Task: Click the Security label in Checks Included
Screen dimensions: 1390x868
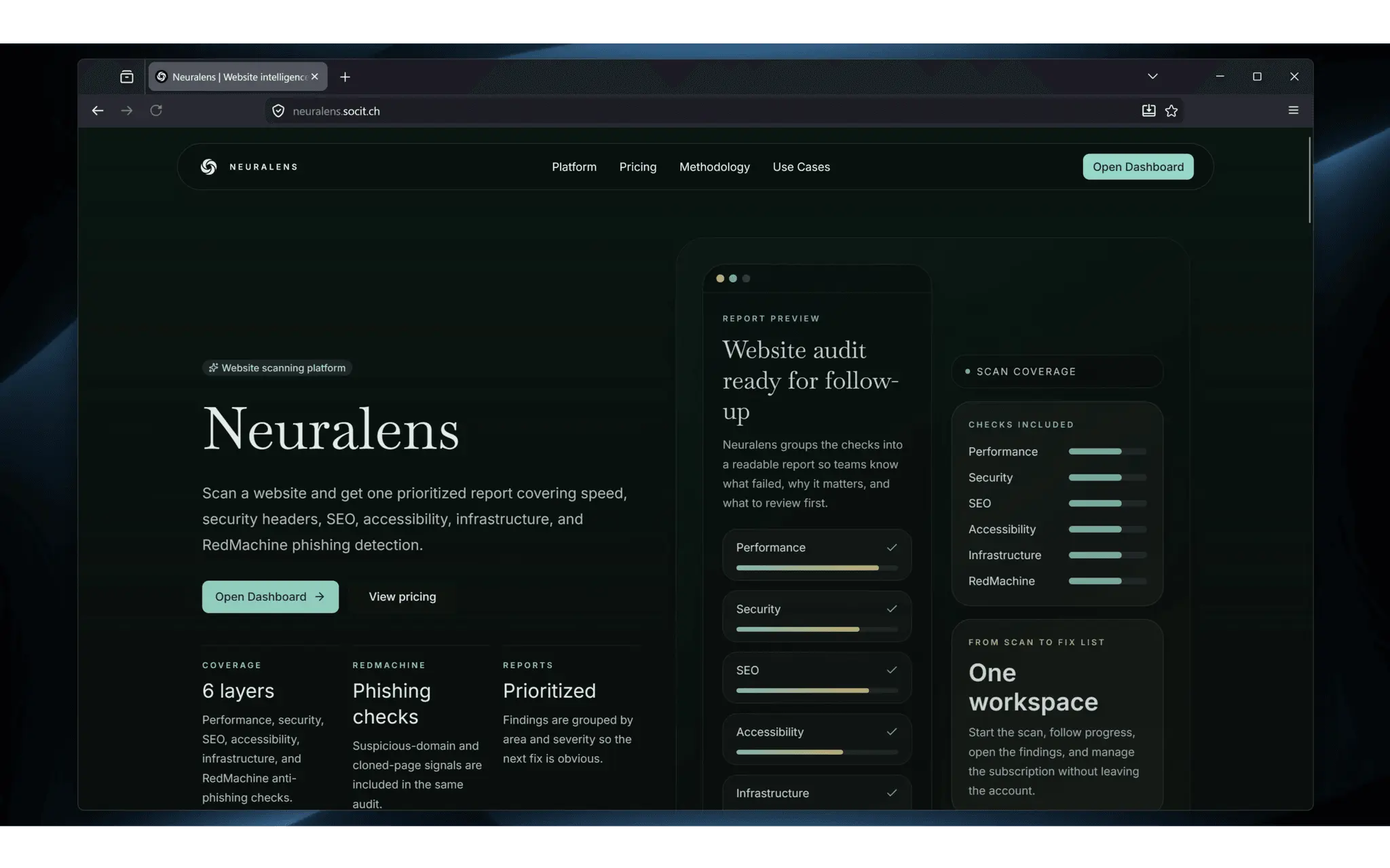Action: 990,478
